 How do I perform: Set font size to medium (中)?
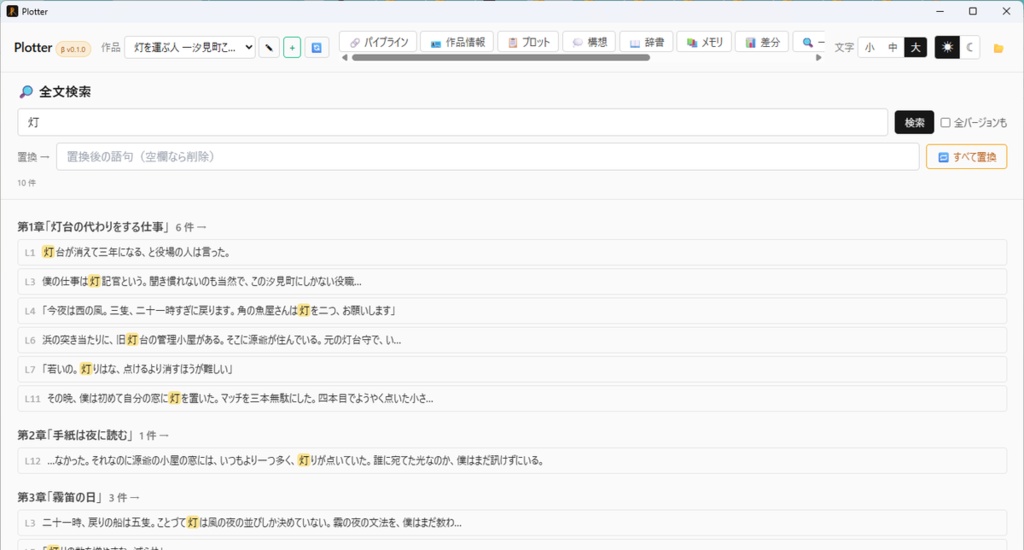(x=892, y=47)
